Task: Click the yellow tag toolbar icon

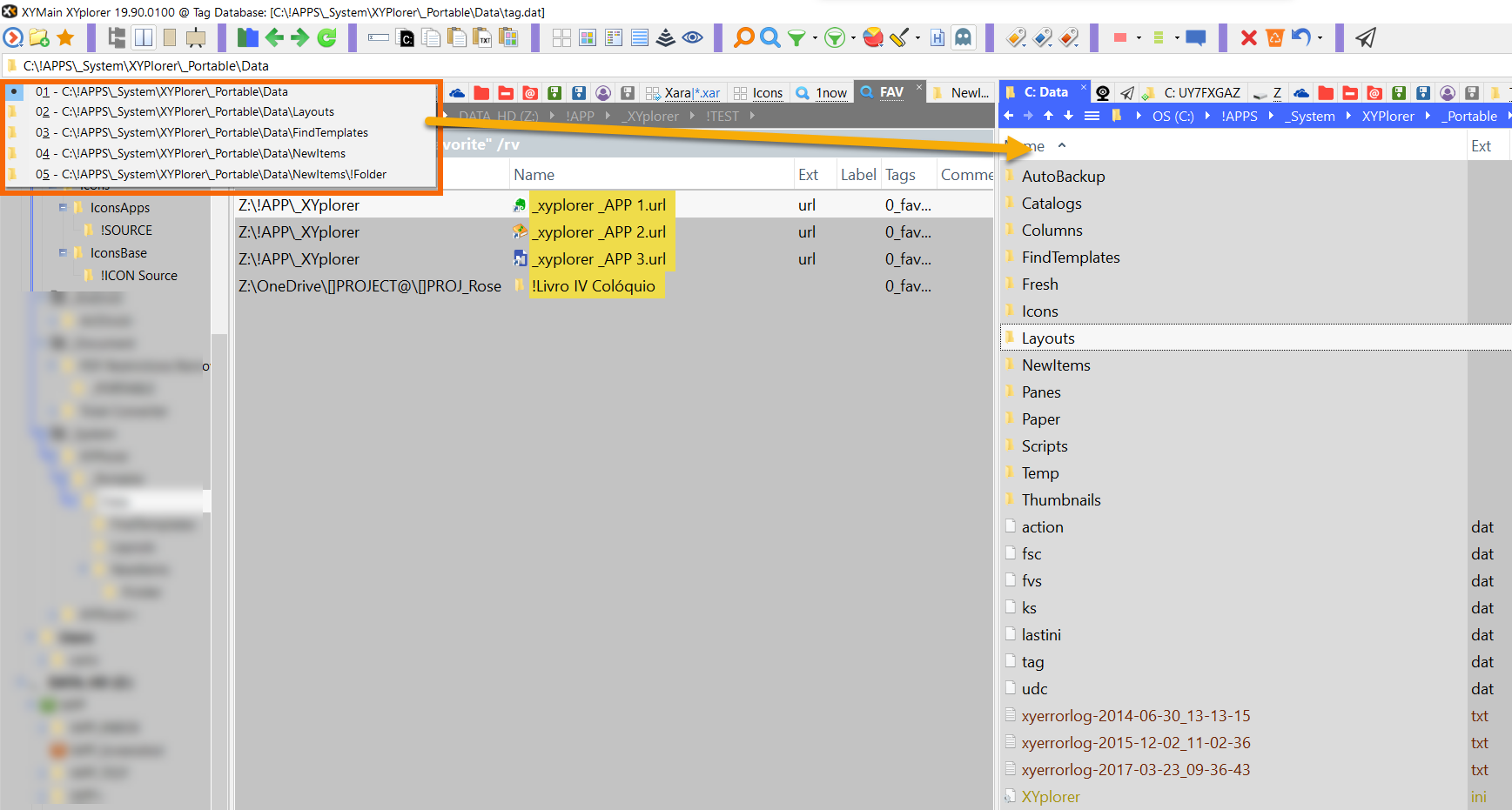Action: (1016, 37)
